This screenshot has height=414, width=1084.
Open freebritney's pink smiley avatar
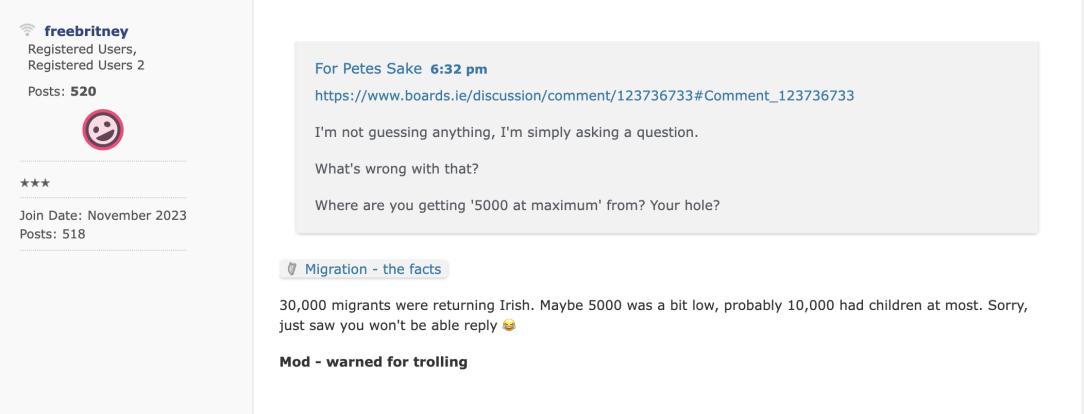[x=103, y=130]
